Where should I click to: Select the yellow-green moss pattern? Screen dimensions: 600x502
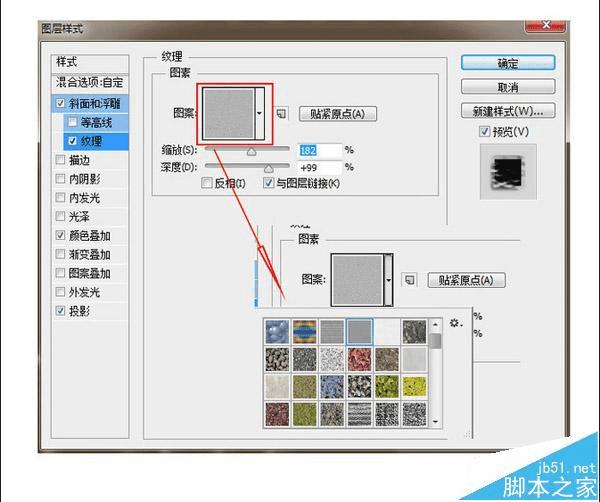pos(414,386)
